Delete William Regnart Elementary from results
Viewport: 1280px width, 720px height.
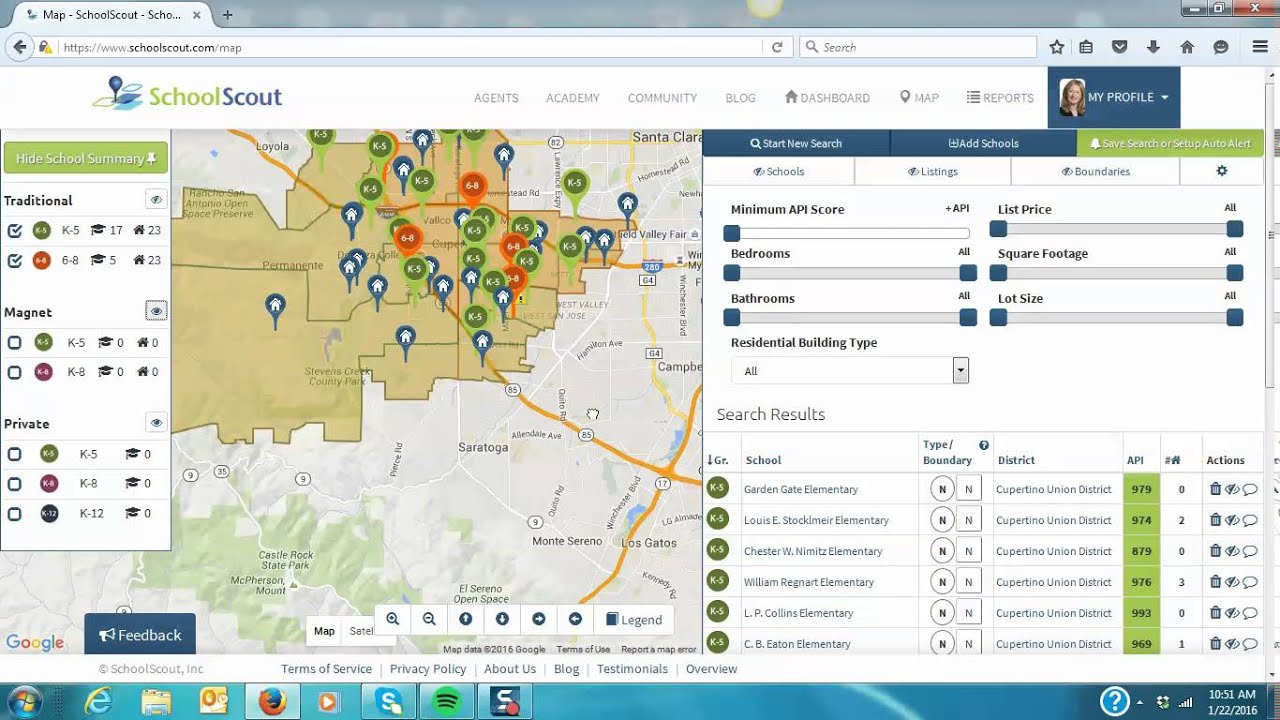[x=1216, y=582]
